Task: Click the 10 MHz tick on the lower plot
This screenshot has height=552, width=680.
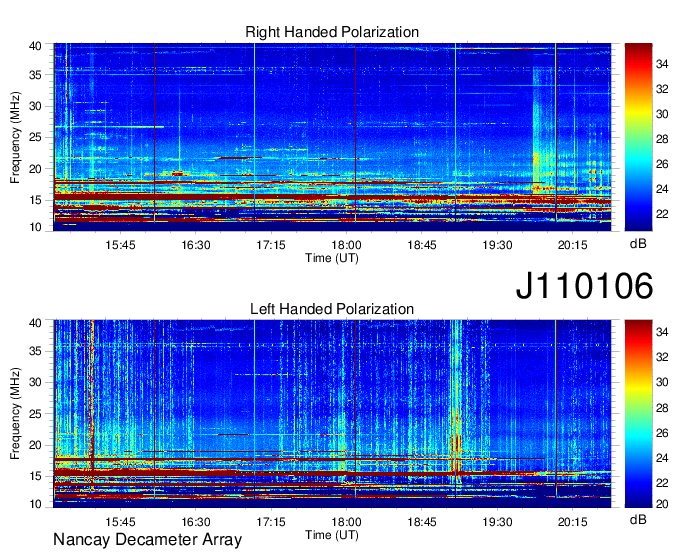Action: click(36, 504)
